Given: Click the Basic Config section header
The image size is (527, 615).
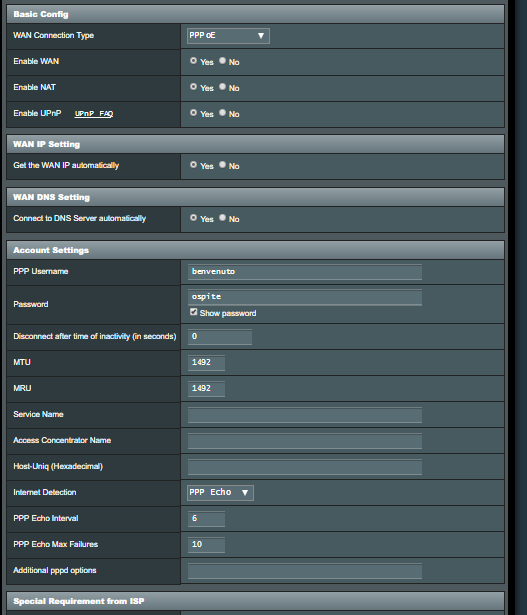Looking at the screenshot, I should [x=255, y=14].
